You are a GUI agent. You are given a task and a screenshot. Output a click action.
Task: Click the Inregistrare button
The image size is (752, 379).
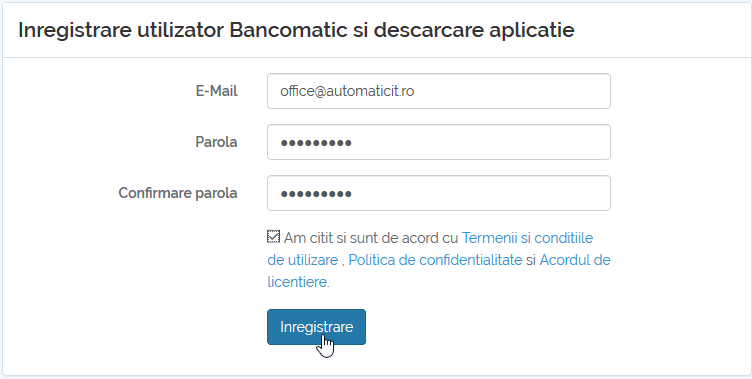pos(316,327)
